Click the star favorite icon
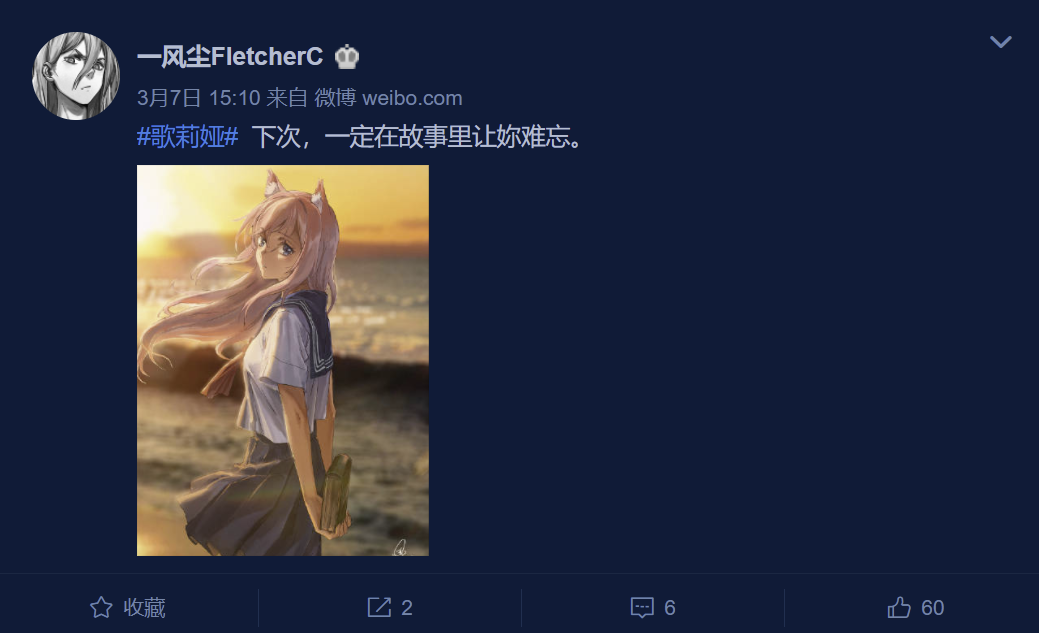Image resolution: width=1039 pixels, height=633 pixels. tap(101, 607)
